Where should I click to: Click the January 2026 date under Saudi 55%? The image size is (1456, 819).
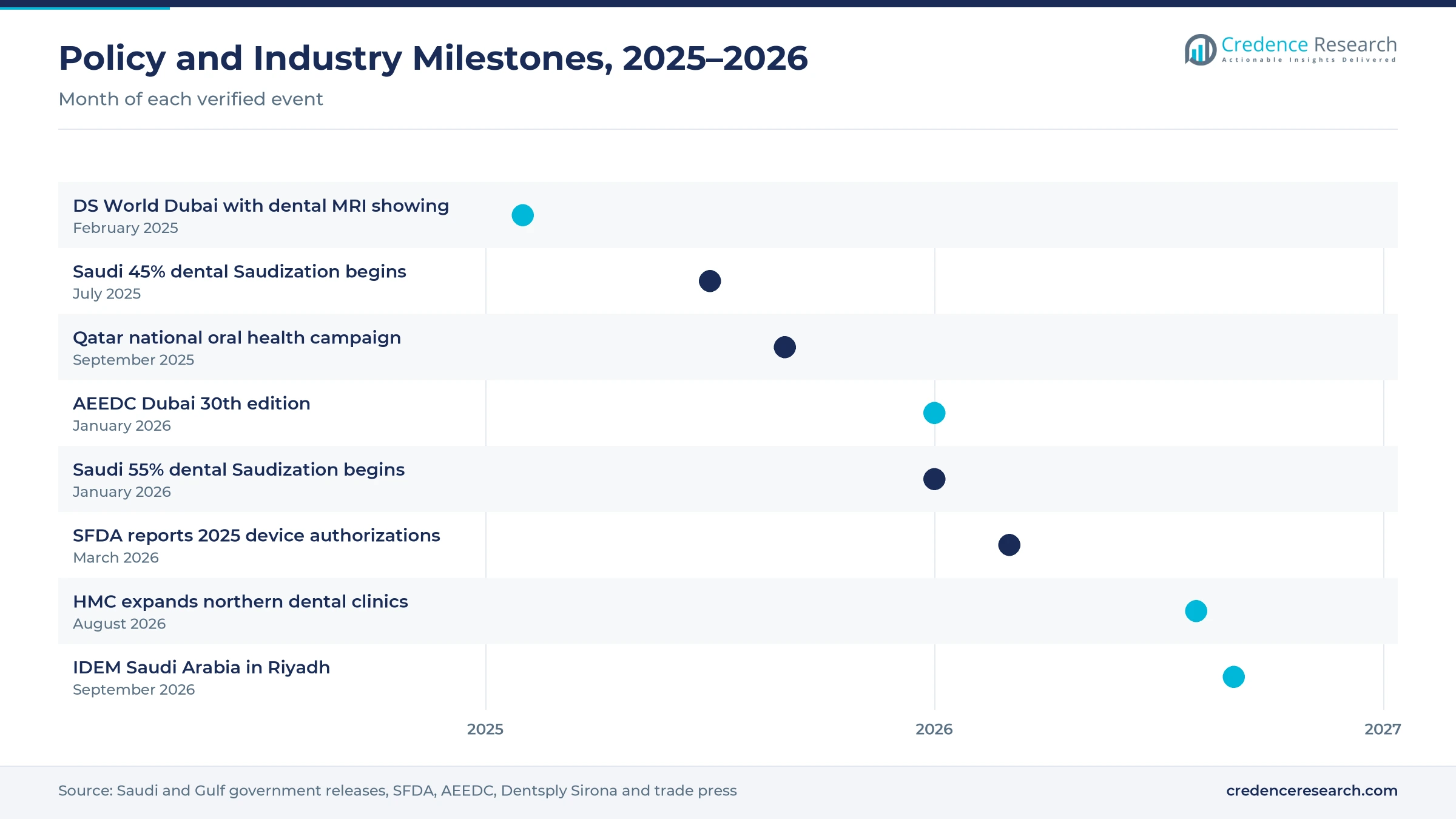tap(122, 492)
